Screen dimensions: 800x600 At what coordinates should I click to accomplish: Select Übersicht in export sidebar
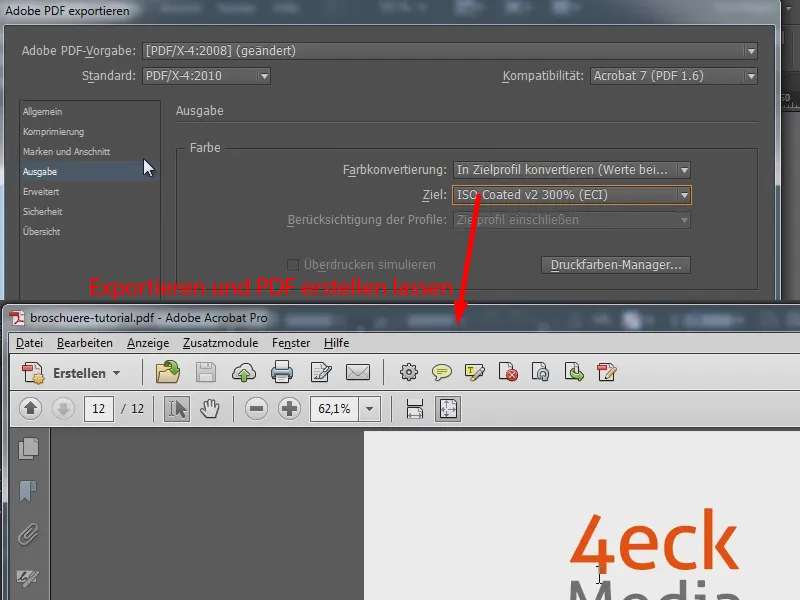tap(90, 232)
